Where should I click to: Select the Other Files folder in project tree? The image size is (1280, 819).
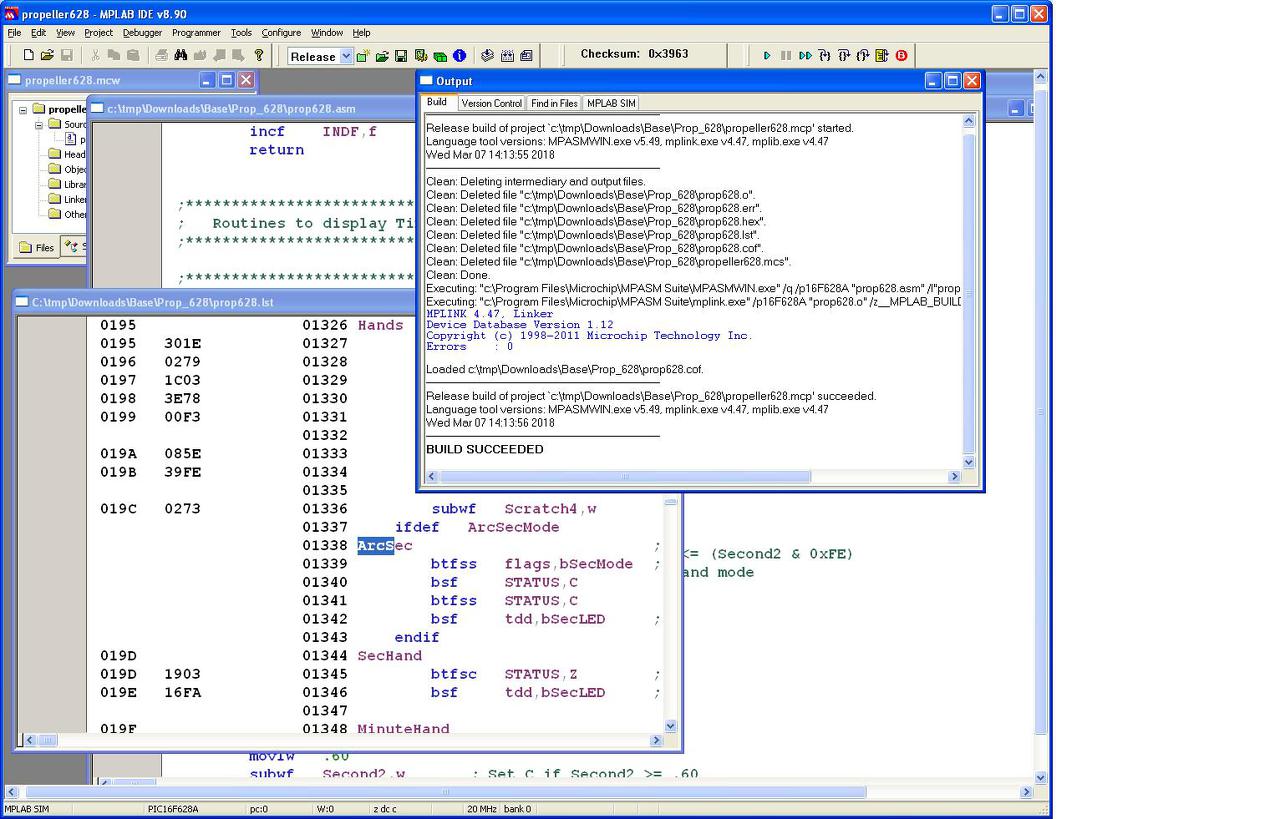[x=67, y=214]
